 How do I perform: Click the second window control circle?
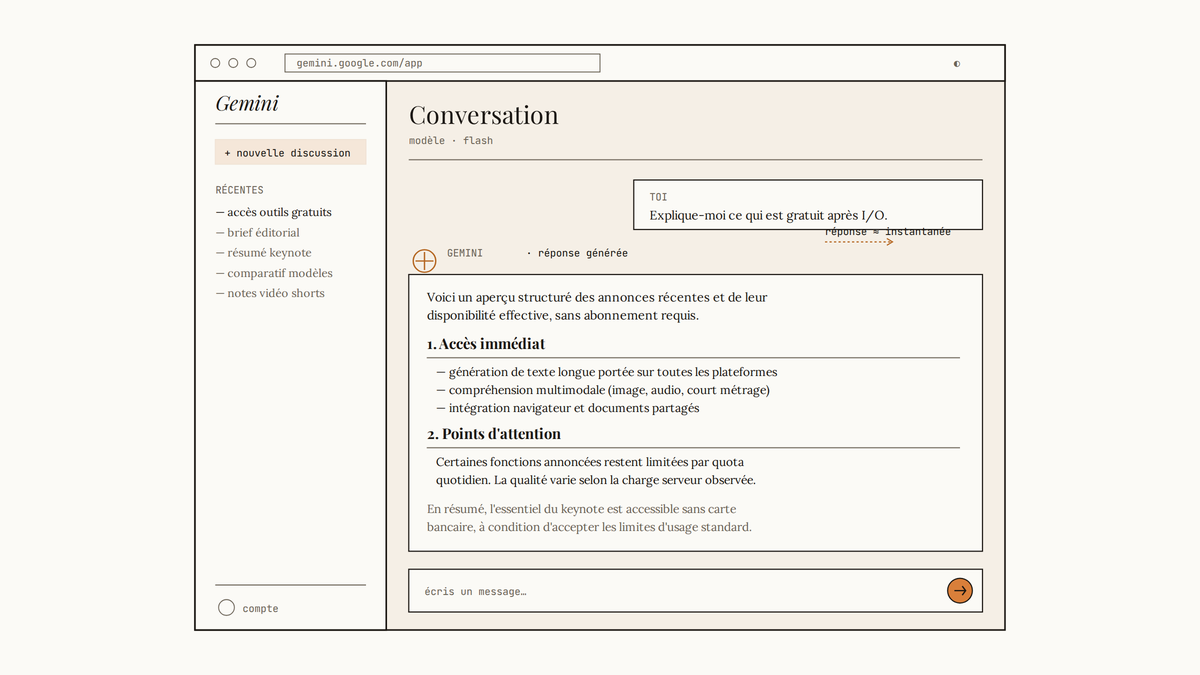click(x=233, y=63)
